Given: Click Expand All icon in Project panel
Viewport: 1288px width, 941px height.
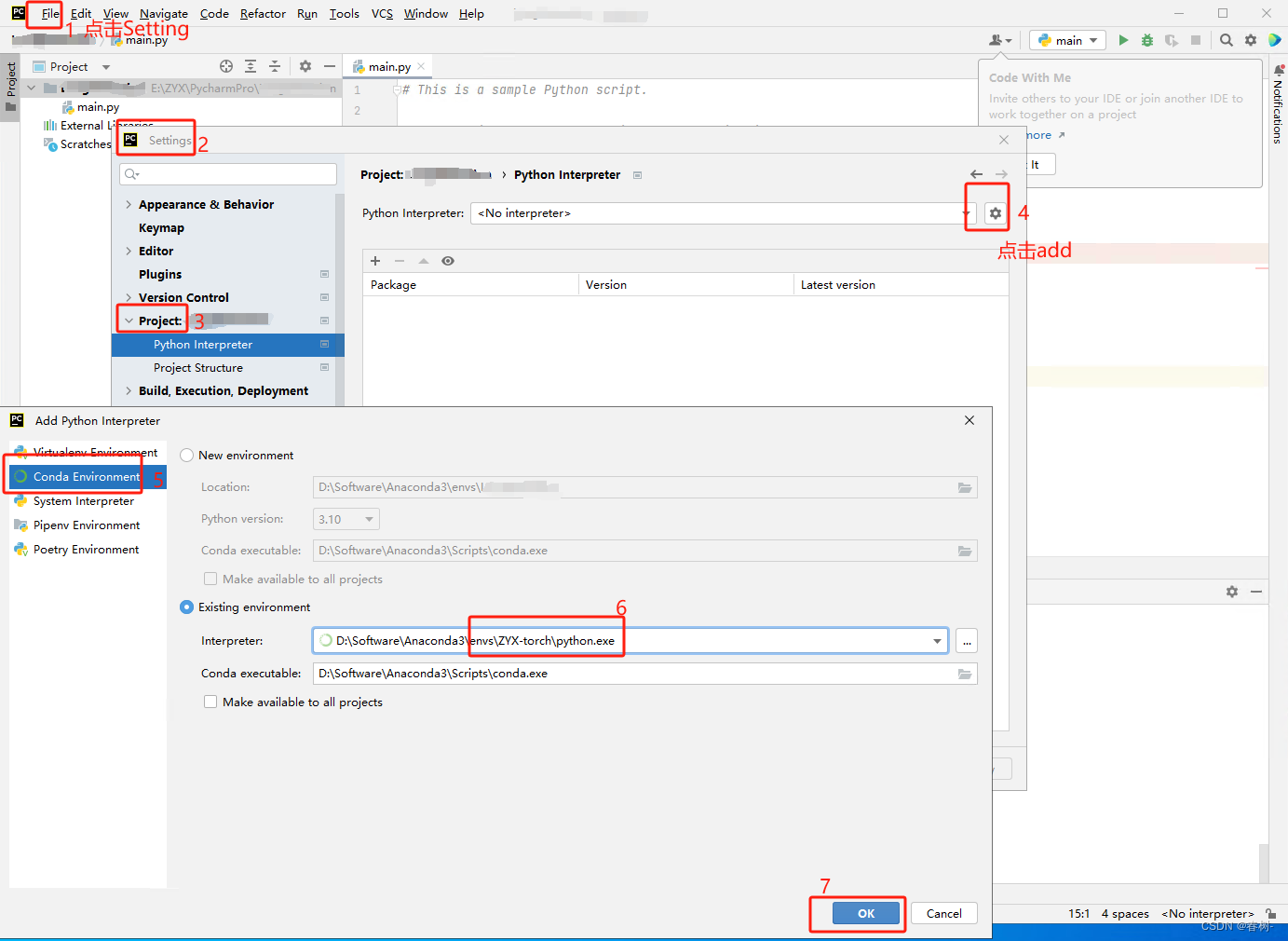Looking at the screenshot, I should tap(251, 66).
